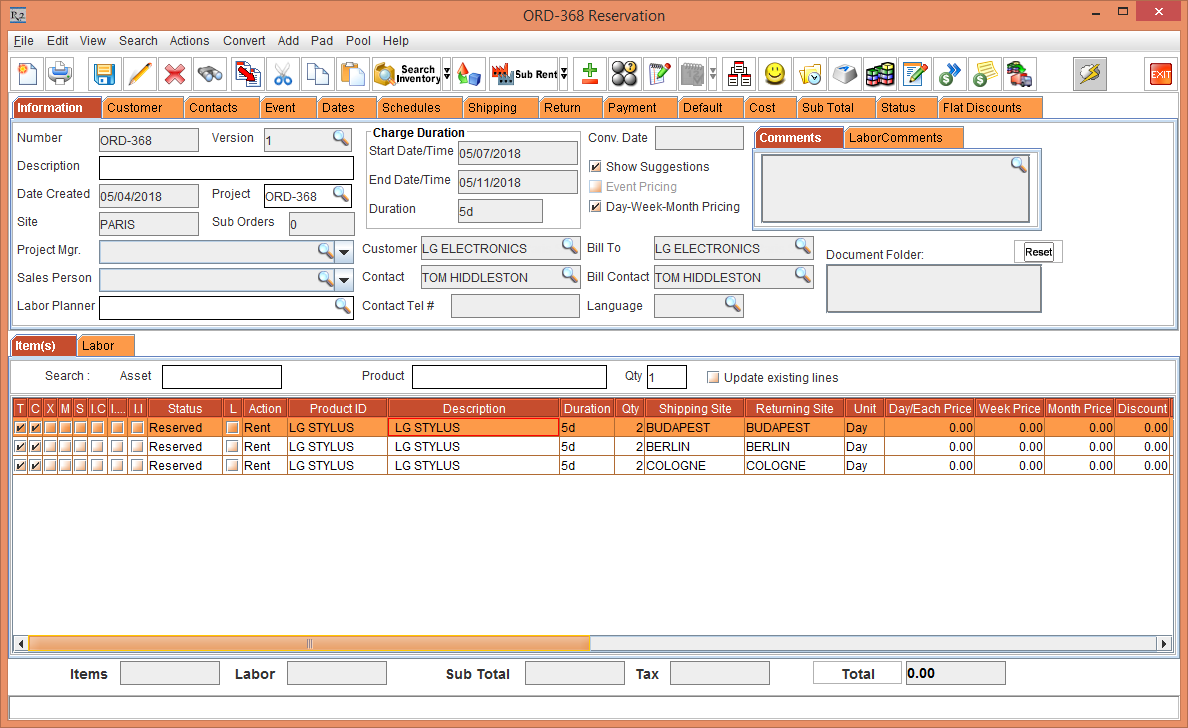The image size is (1188, 728).
Task: Click the Print icon in toolbar
Action: [x=60, y=74]
